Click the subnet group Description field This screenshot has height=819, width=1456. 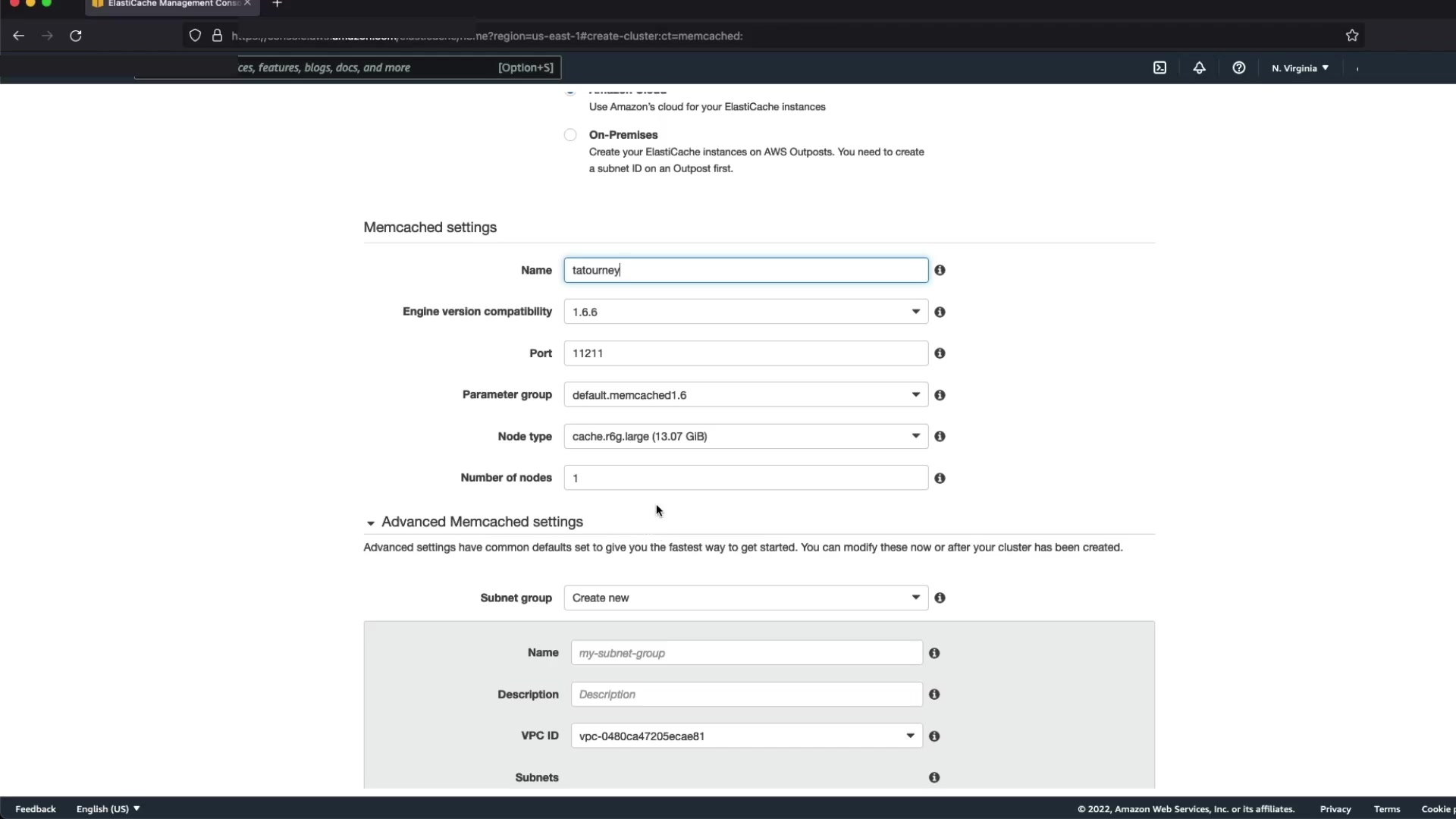pos(746,694)
